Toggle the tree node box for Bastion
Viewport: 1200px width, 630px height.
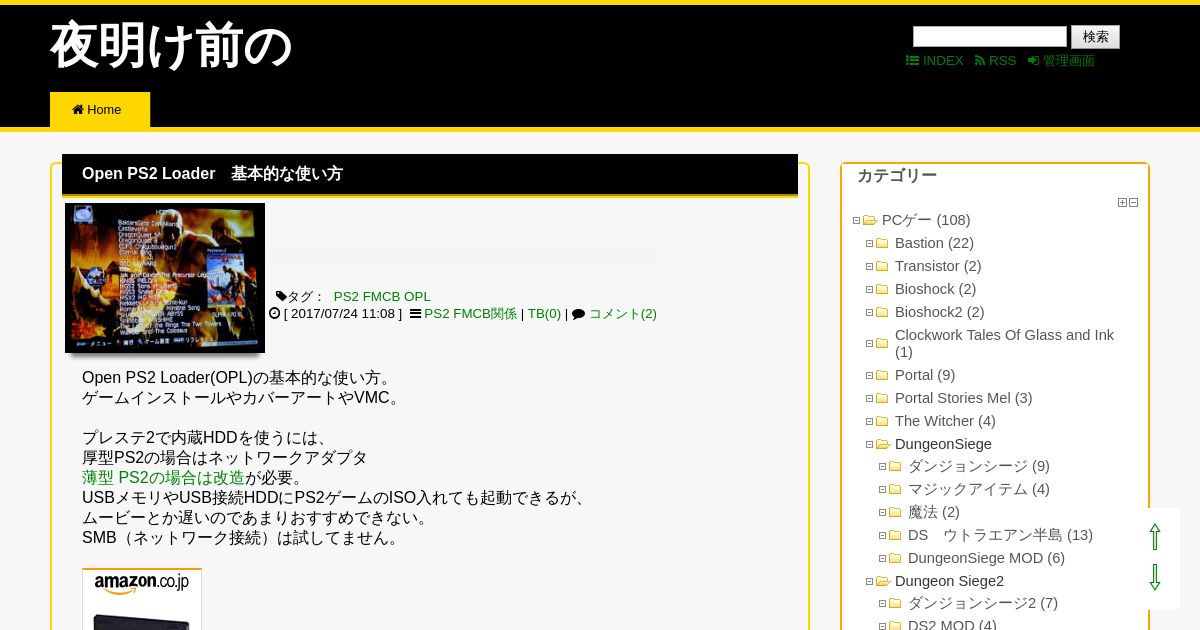coord(869,244)
